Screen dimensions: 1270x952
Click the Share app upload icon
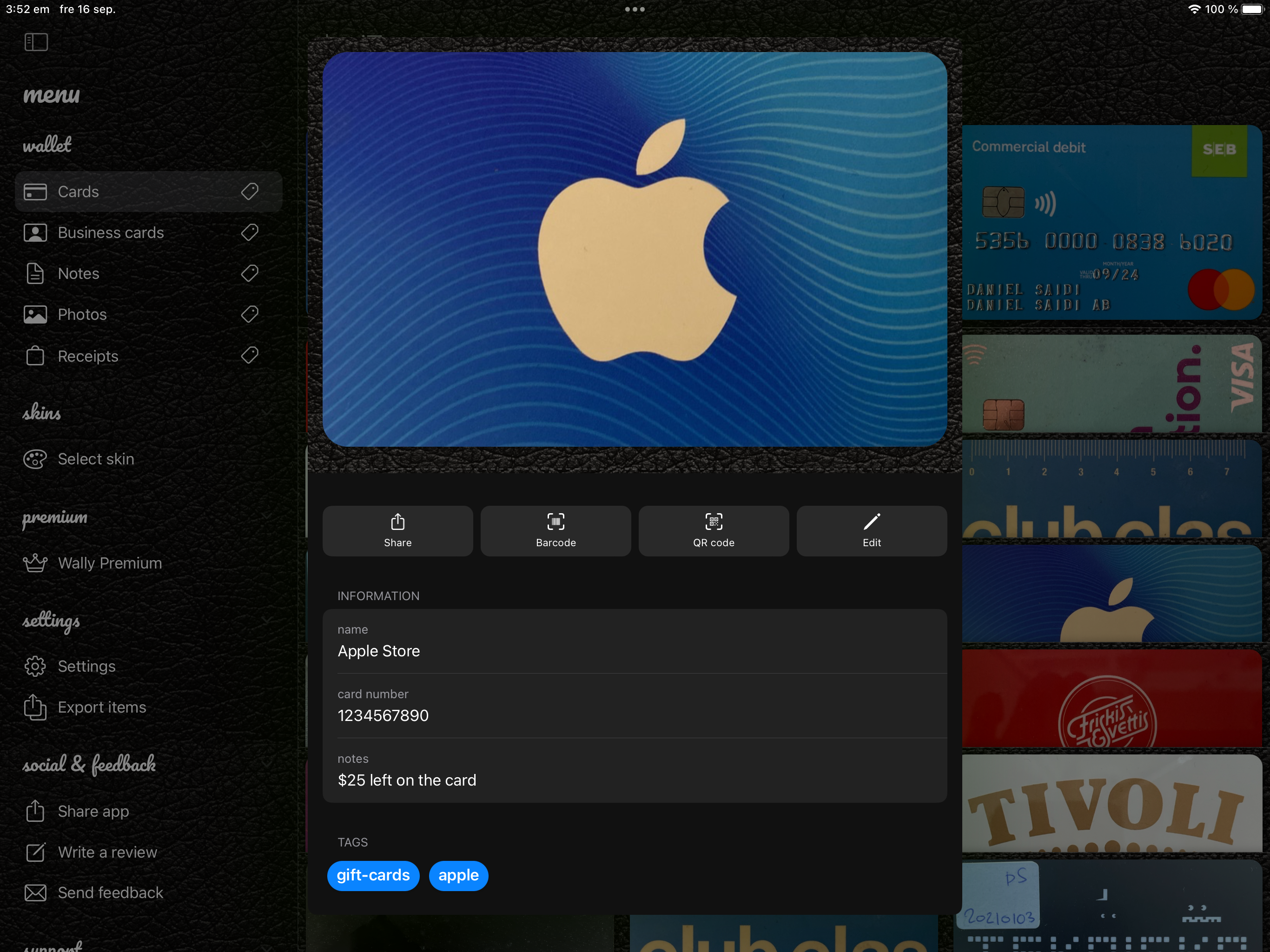click(x=35, y=811)
